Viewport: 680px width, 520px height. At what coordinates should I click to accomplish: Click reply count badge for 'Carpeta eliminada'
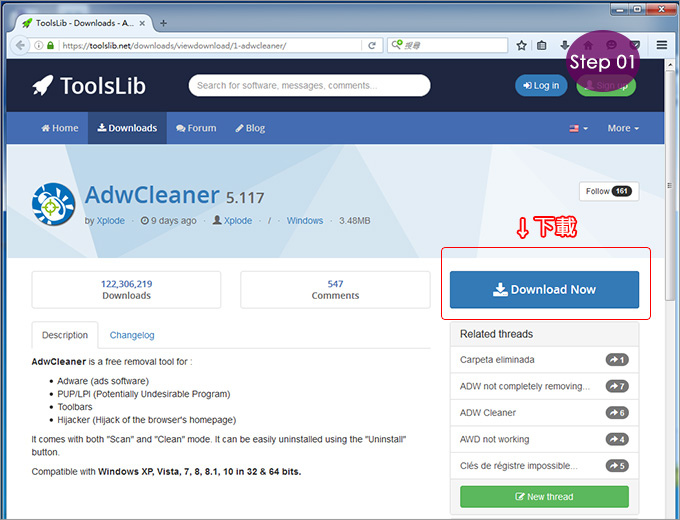(x=617, y=360)
